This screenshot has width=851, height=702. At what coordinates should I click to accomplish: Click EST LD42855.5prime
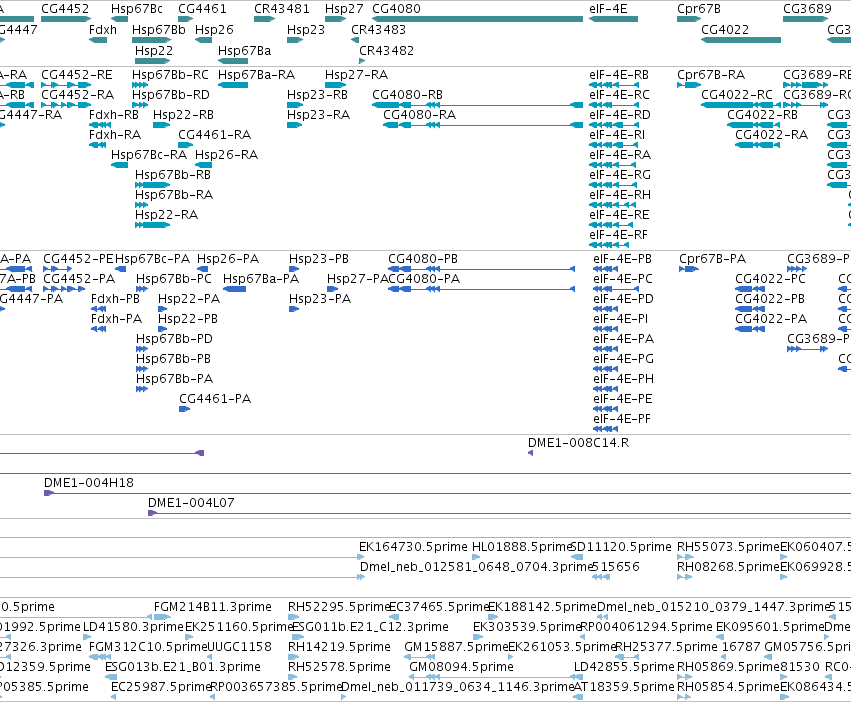click(x=624, y=667)
